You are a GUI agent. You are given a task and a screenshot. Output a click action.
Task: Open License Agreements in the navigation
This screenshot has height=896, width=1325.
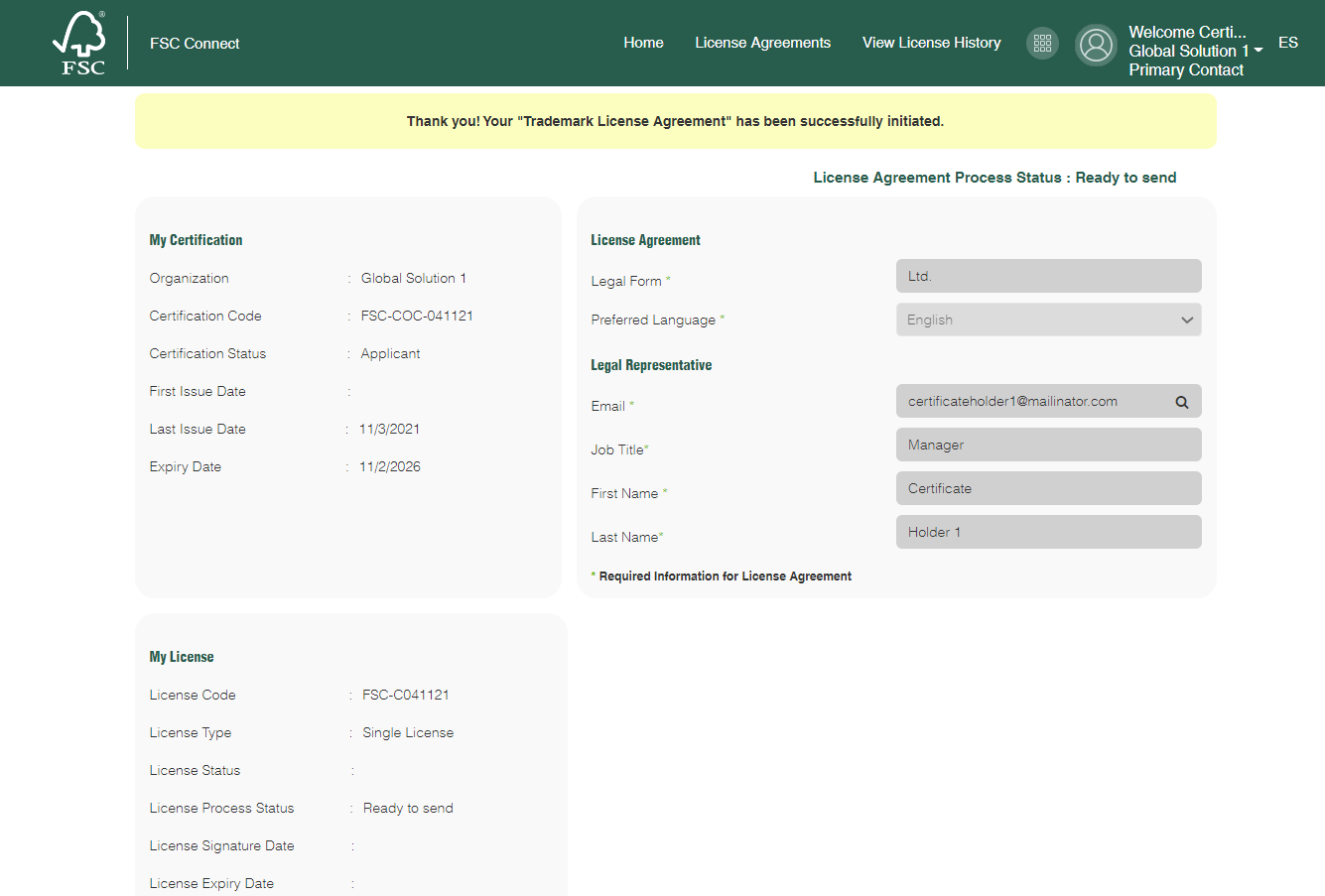click(x=762, y=43)
